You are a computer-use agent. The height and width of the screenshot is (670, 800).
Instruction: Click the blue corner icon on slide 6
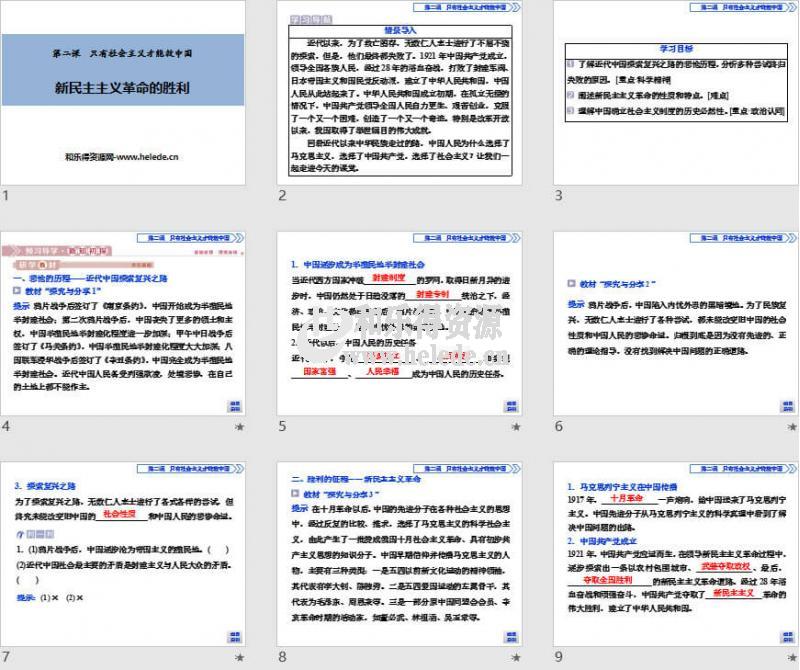(x=788, y=406)
